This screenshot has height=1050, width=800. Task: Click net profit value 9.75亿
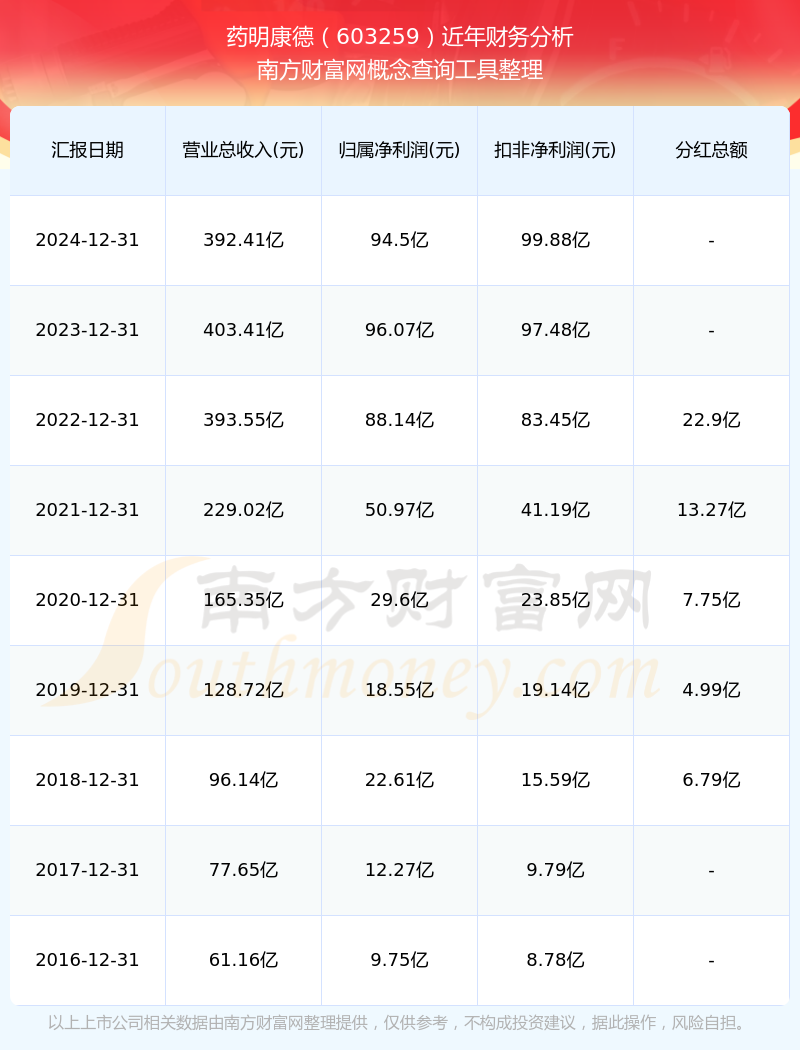(x=400, y=960)
